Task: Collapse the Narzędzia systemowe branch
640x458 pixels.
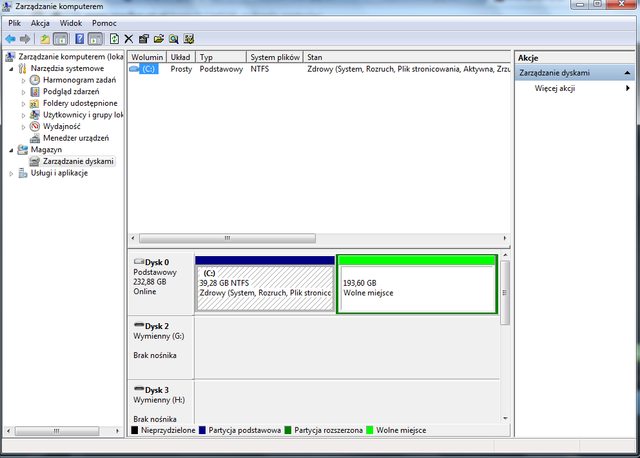Action: click(x=11, y=69)
